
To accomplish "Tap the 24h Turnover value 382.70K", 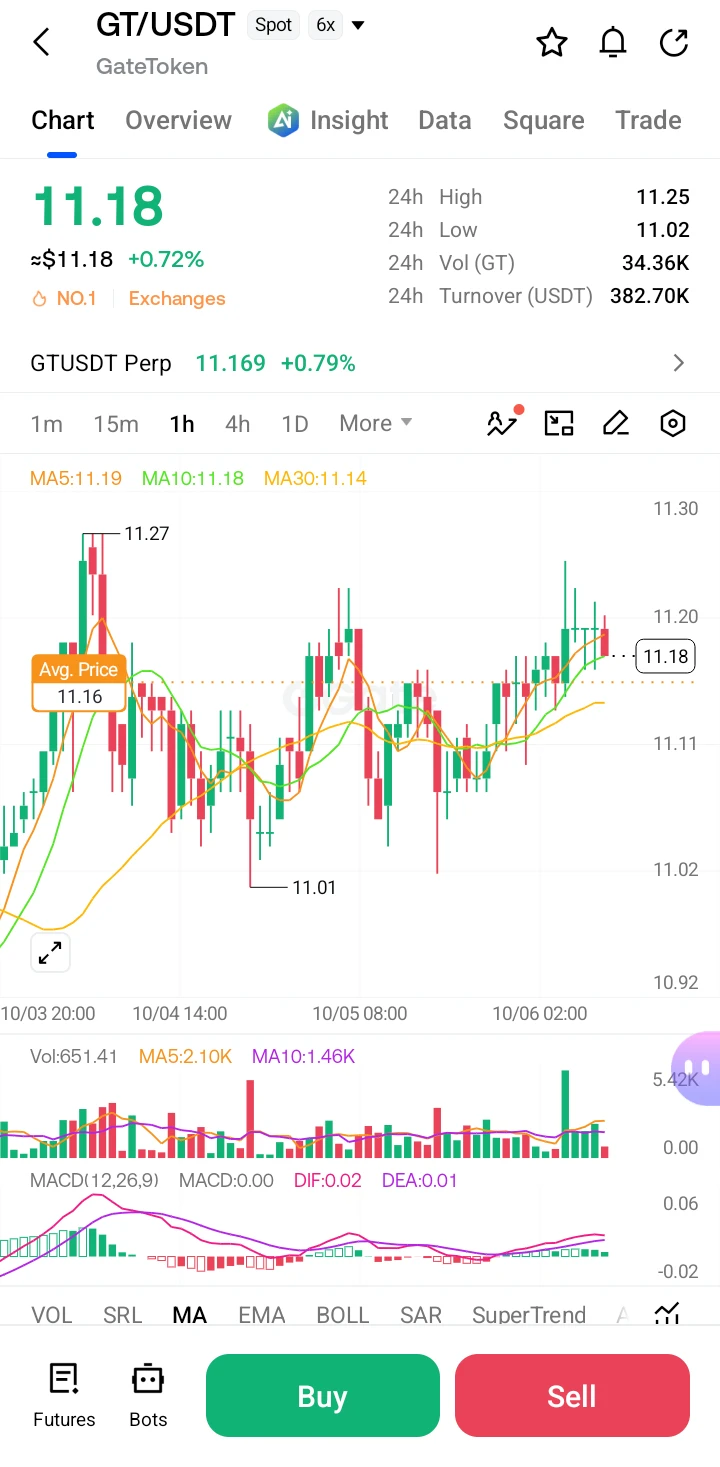I will 650,296.
